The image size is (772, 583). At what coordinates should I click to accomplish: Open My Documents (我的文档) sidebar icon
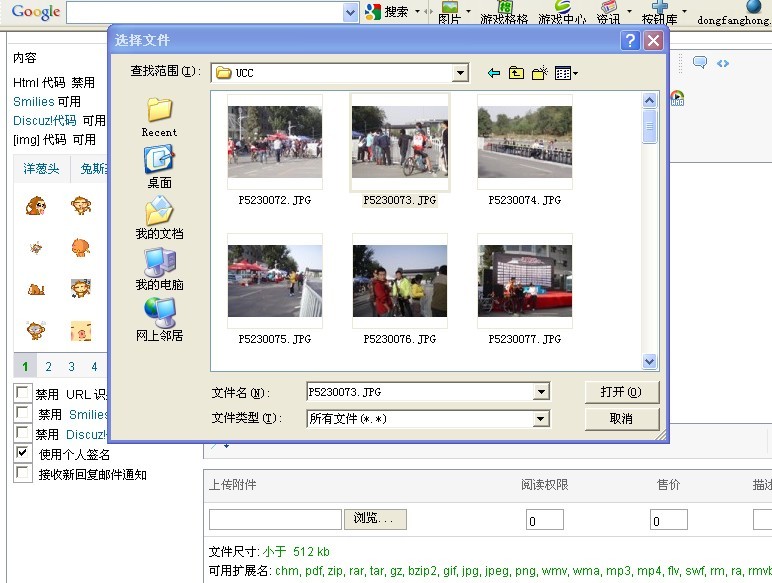pyautogui.click(x=159, y=217)
